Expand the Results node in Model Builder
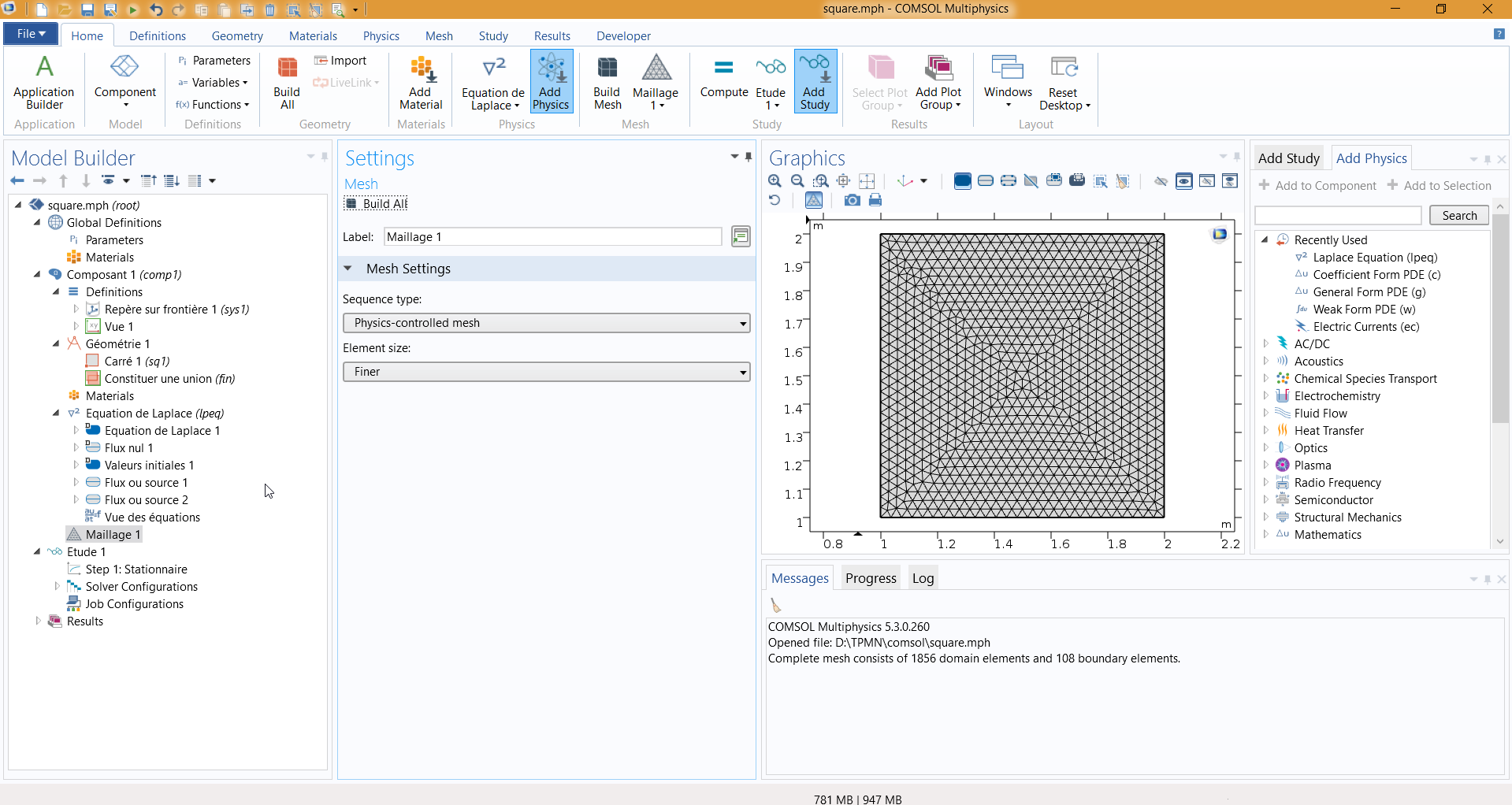This screenshot has width=1512, height=805. click(x=38, y=621)
